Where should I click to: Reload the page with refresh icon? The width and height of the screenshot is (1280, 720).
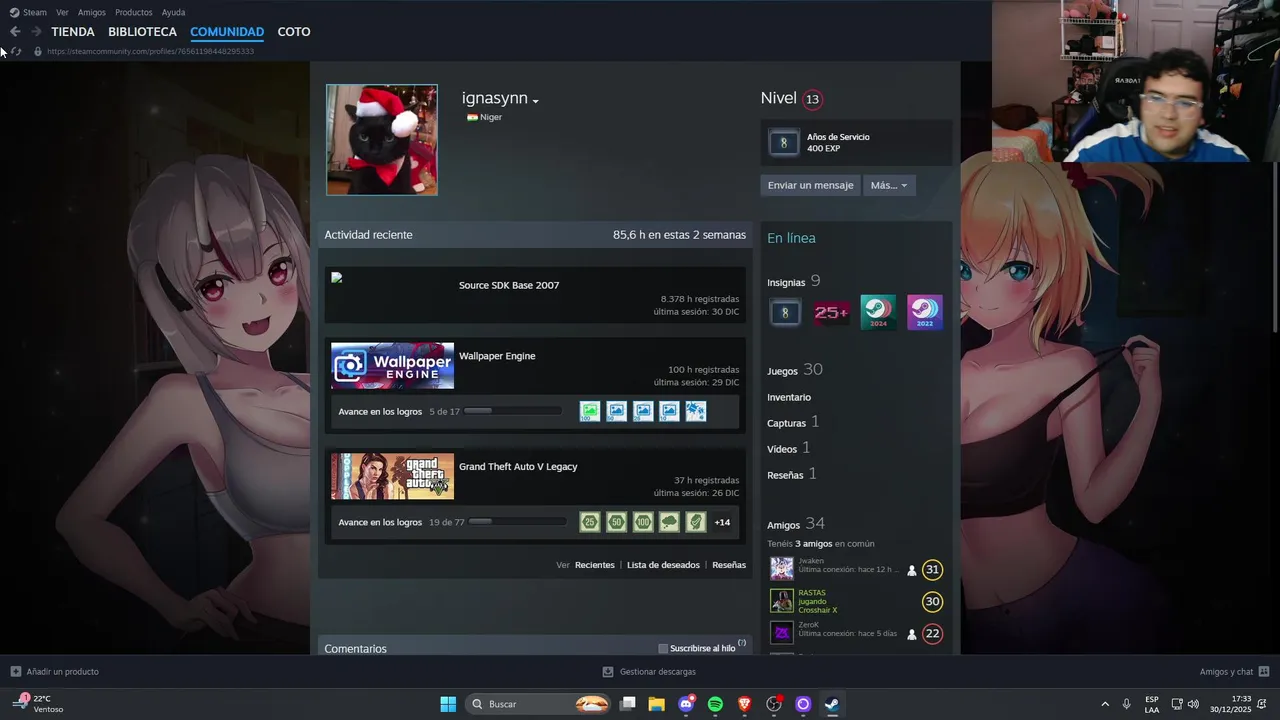pos(16,51)
